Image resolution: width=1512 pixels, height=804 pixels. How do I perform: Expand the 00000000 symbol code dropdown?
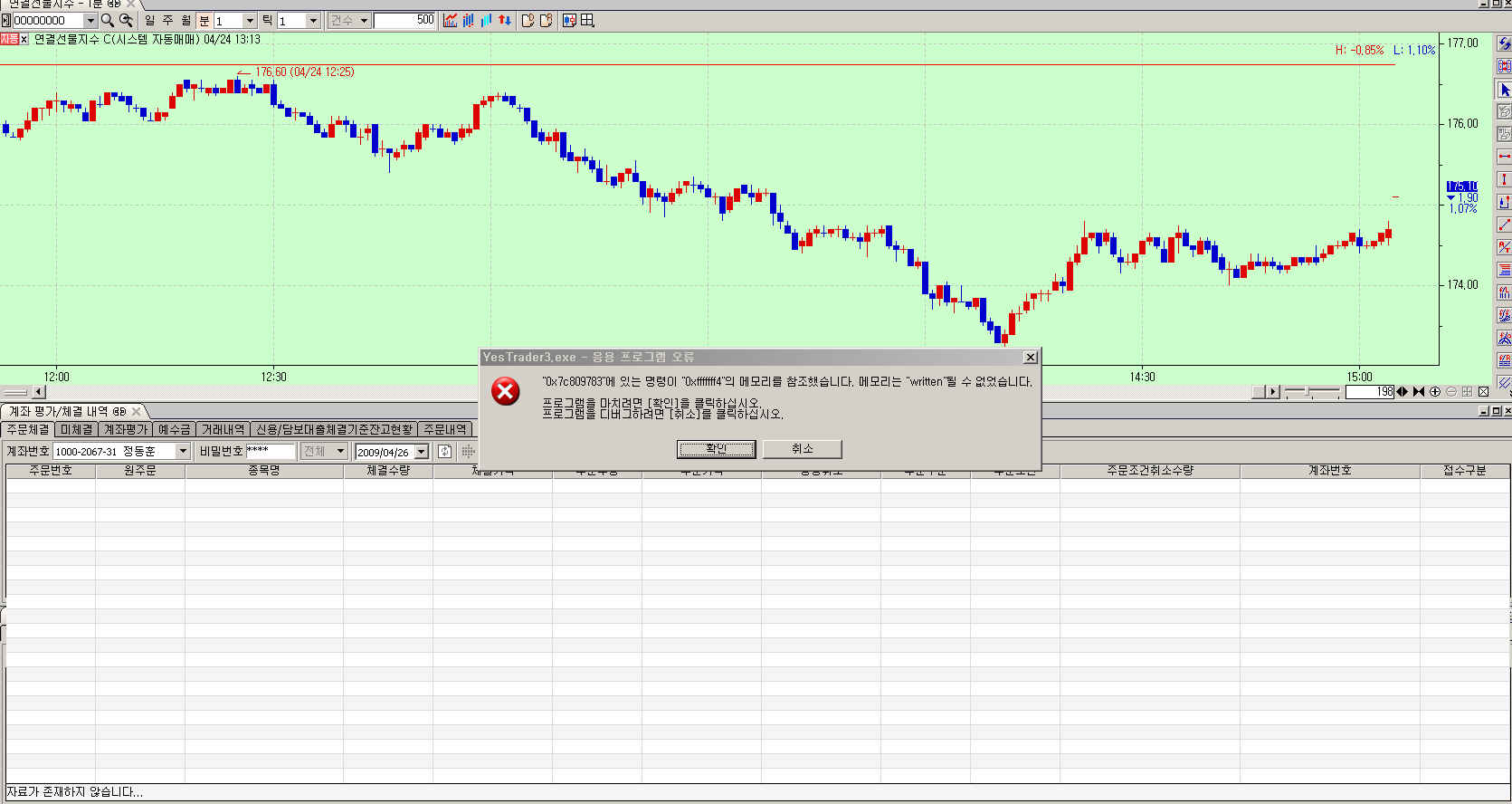point(90,20)
